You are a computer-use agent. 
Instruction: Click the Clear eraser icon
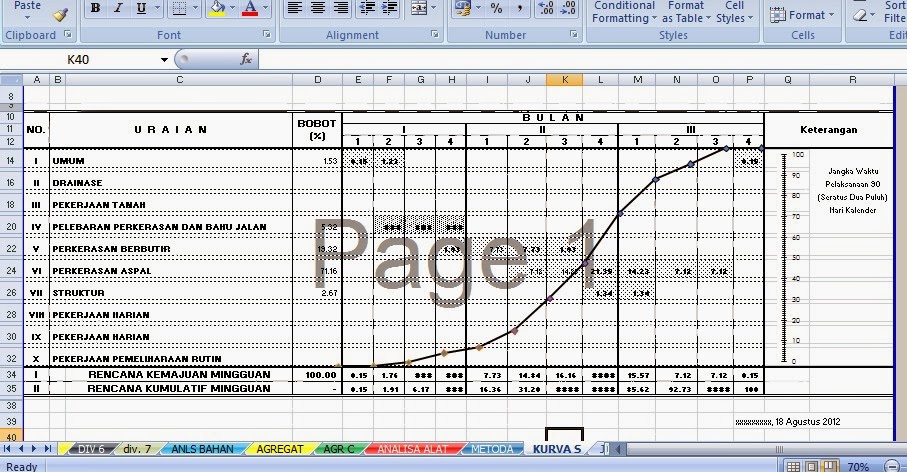[x=861, y=14]
